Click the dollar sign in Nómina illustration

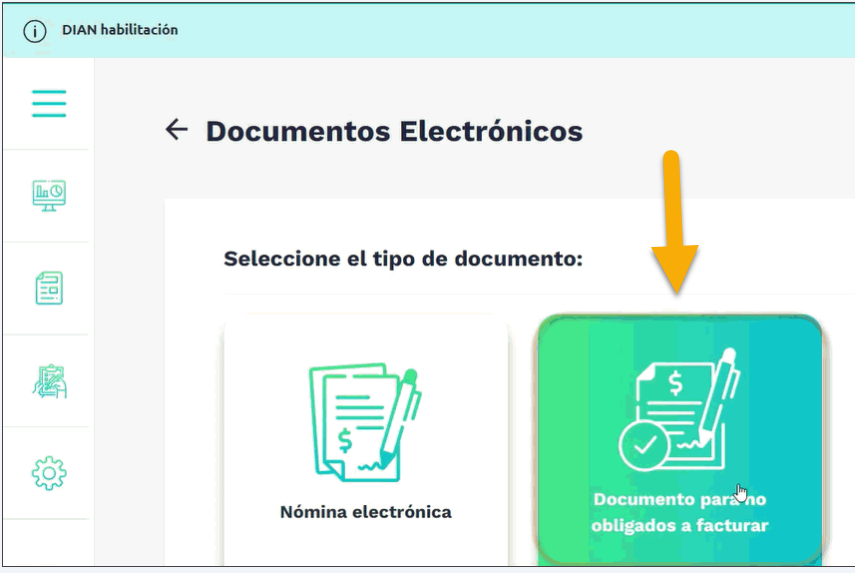tap(345, 441)
